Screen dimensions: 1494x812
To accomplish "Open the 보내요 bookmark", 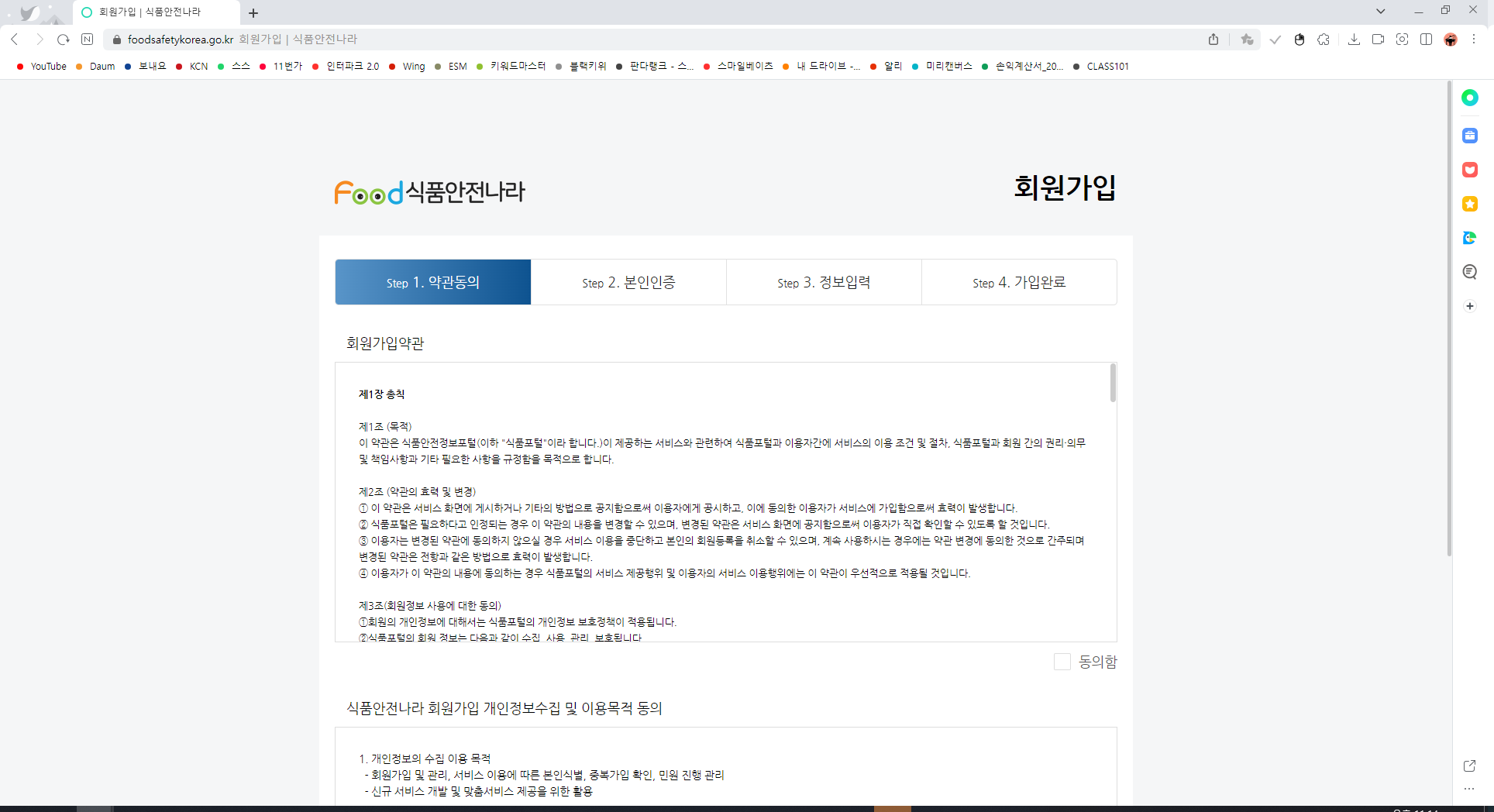I will (146, 67).
